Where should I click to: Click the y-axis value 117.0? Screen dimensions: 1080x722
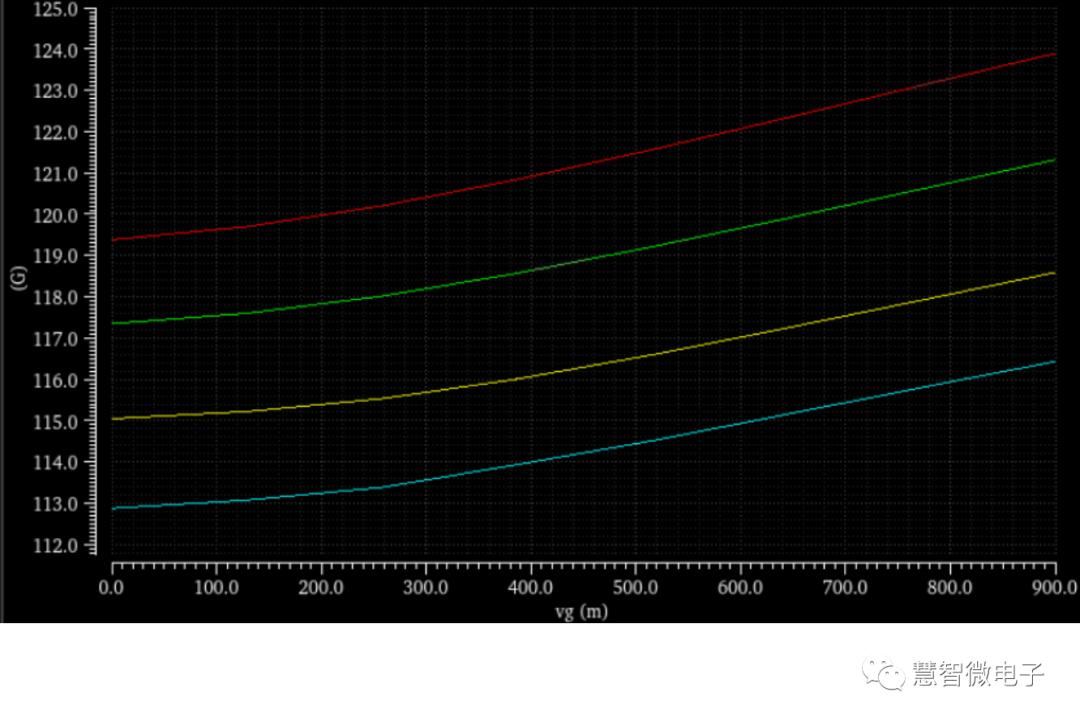tap(56, 338)
